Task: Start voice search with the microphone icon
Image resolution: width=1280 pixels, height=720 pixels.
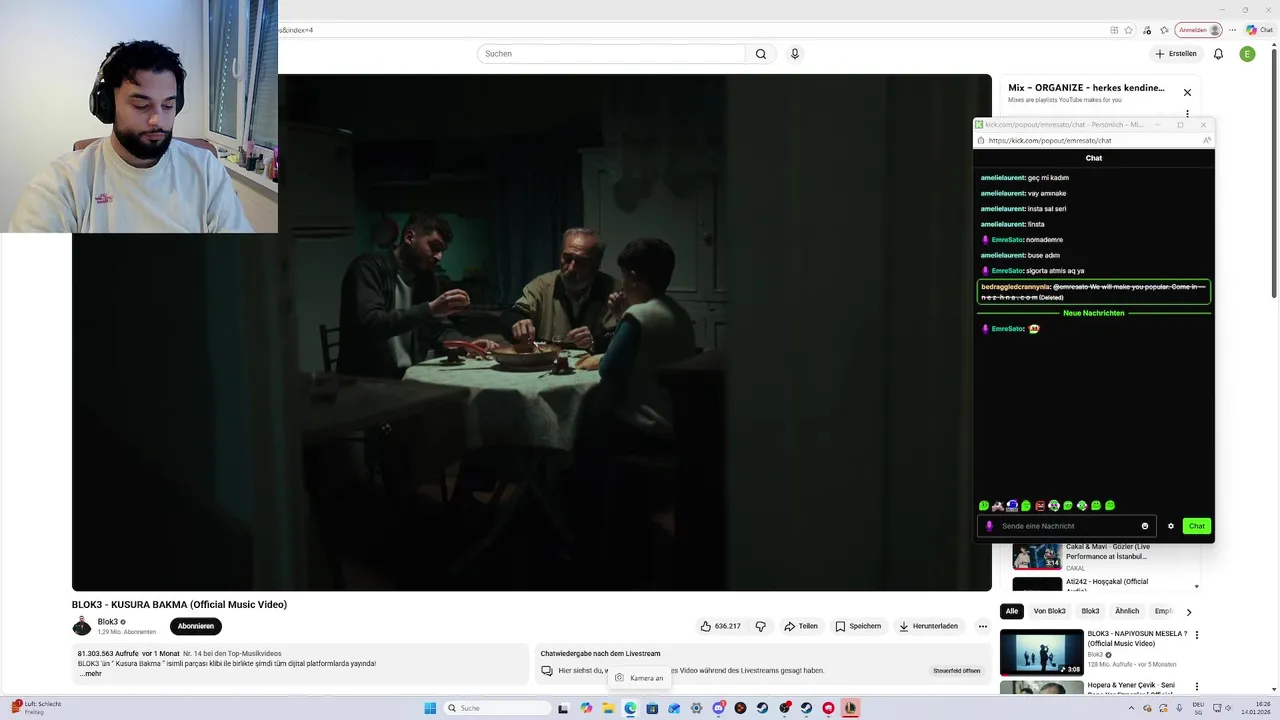Action: [x=795, y=54]
